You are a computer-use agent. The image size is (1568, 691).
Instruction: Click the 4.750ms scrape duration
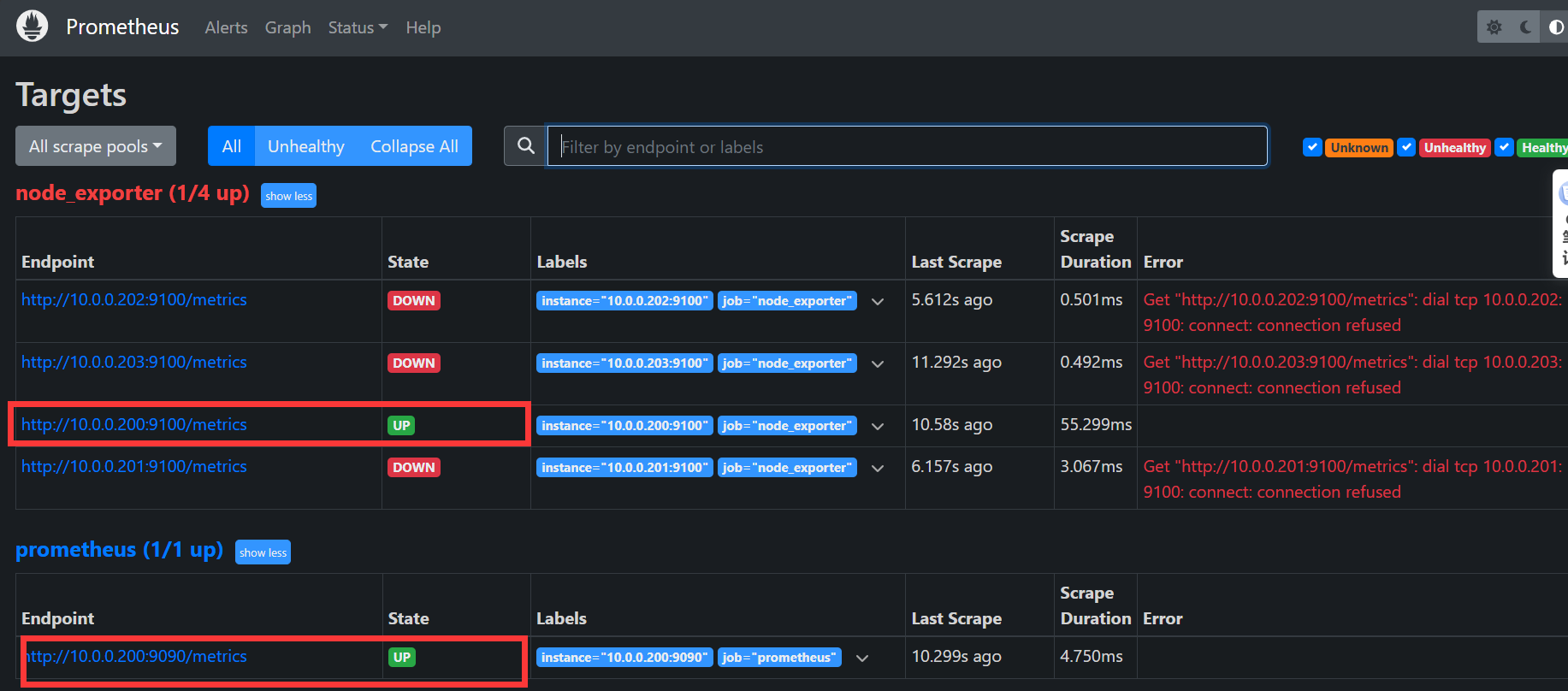(1092, 656)
